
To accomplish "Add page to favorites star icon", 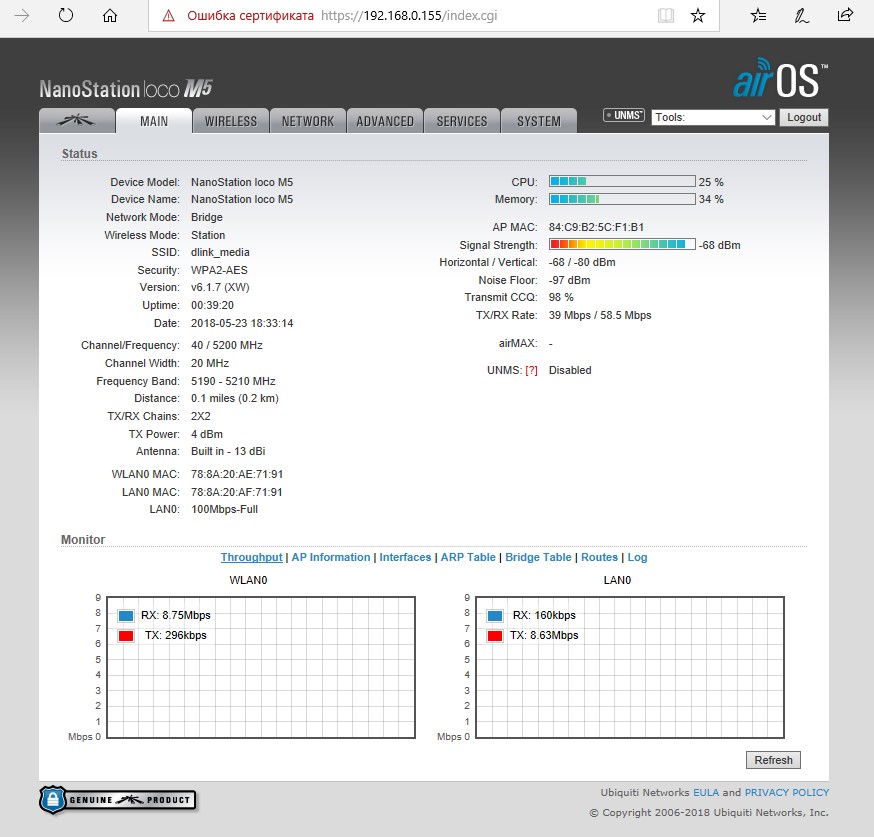I will (x=697, y=16).
